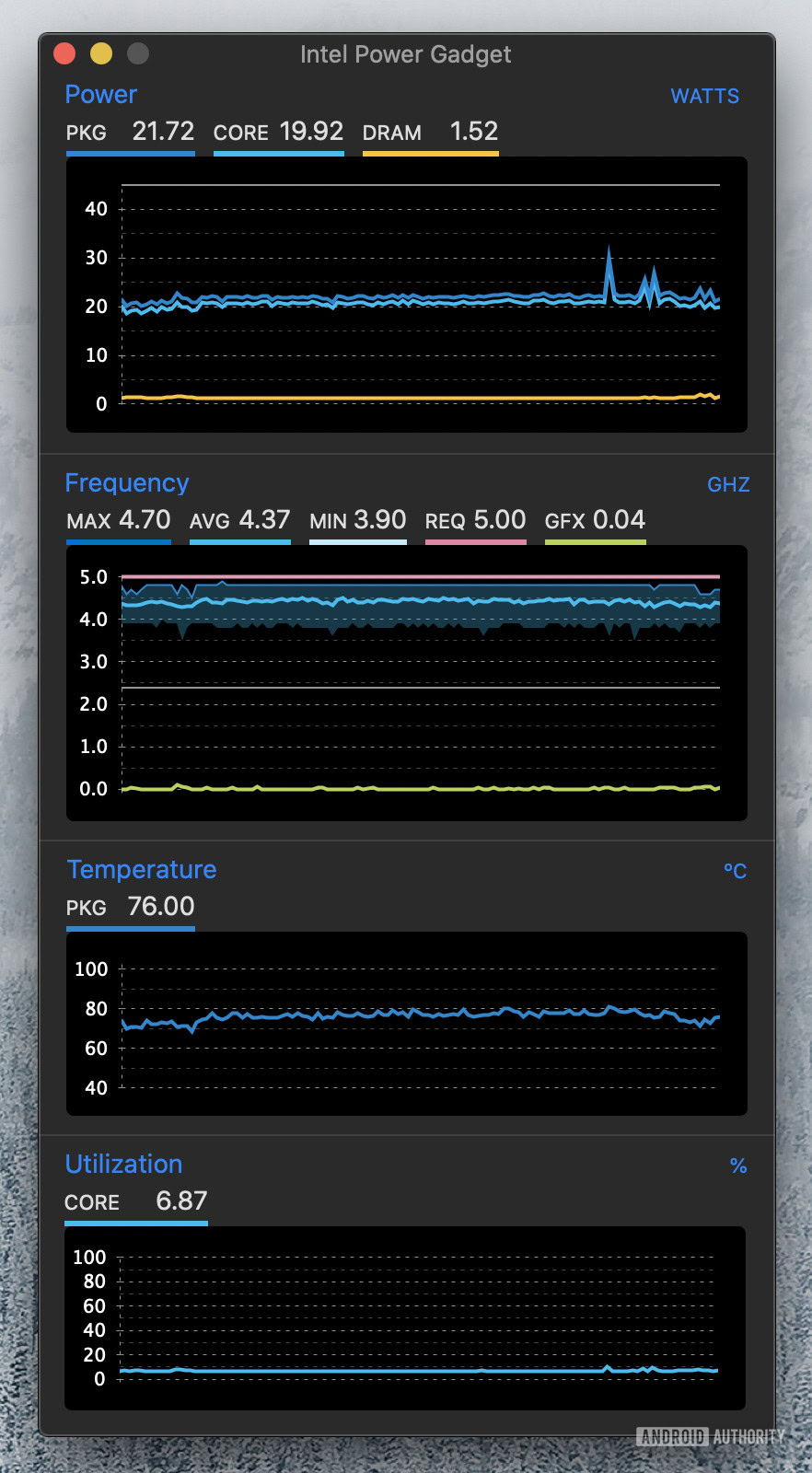Click the blue utilization line in the Utilization graph
The image size is (812, 1473).
coord(419,1371)
